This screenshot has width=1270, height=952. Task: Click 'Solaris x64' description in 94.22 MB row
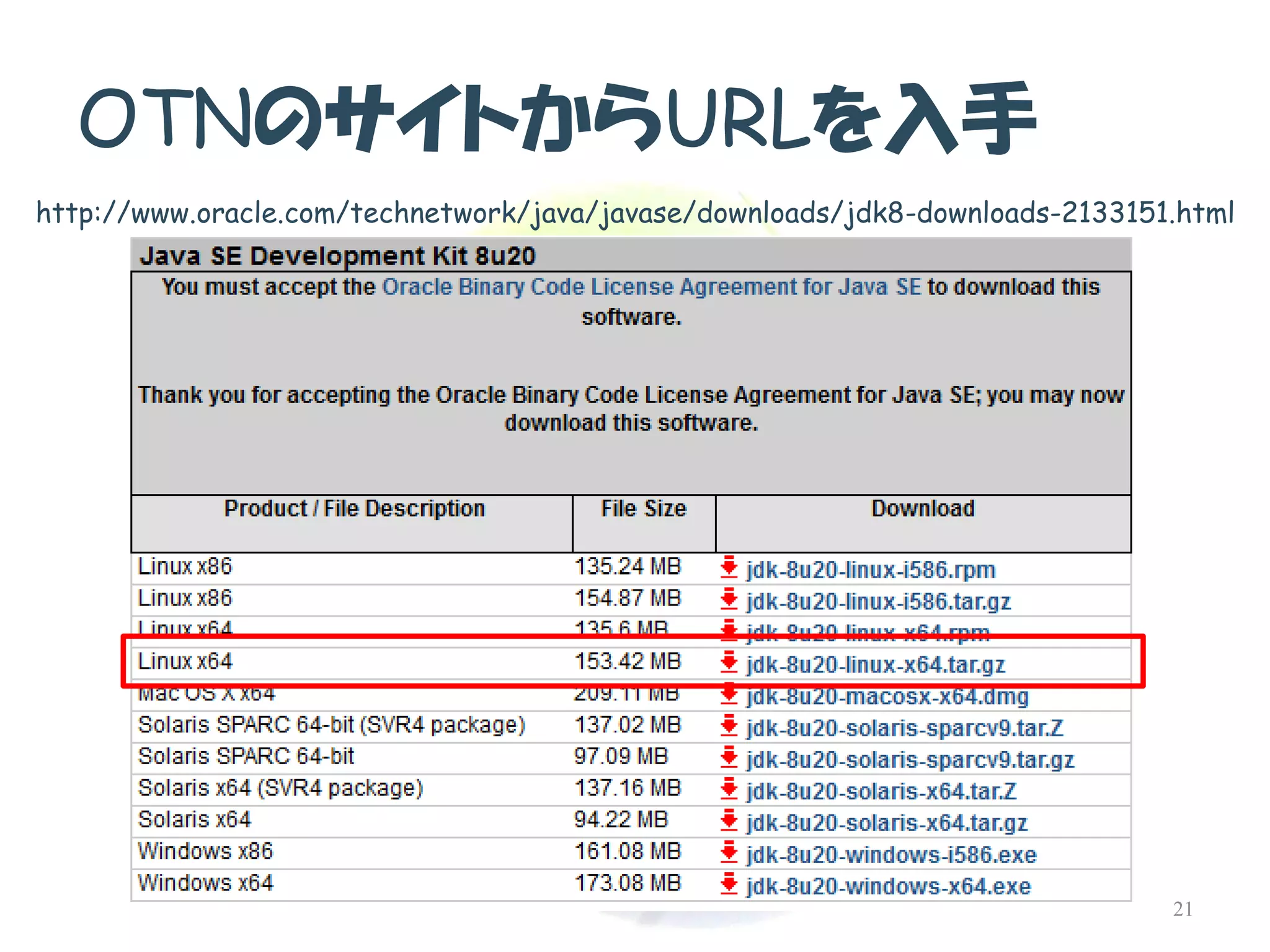(x=194, y=819)
